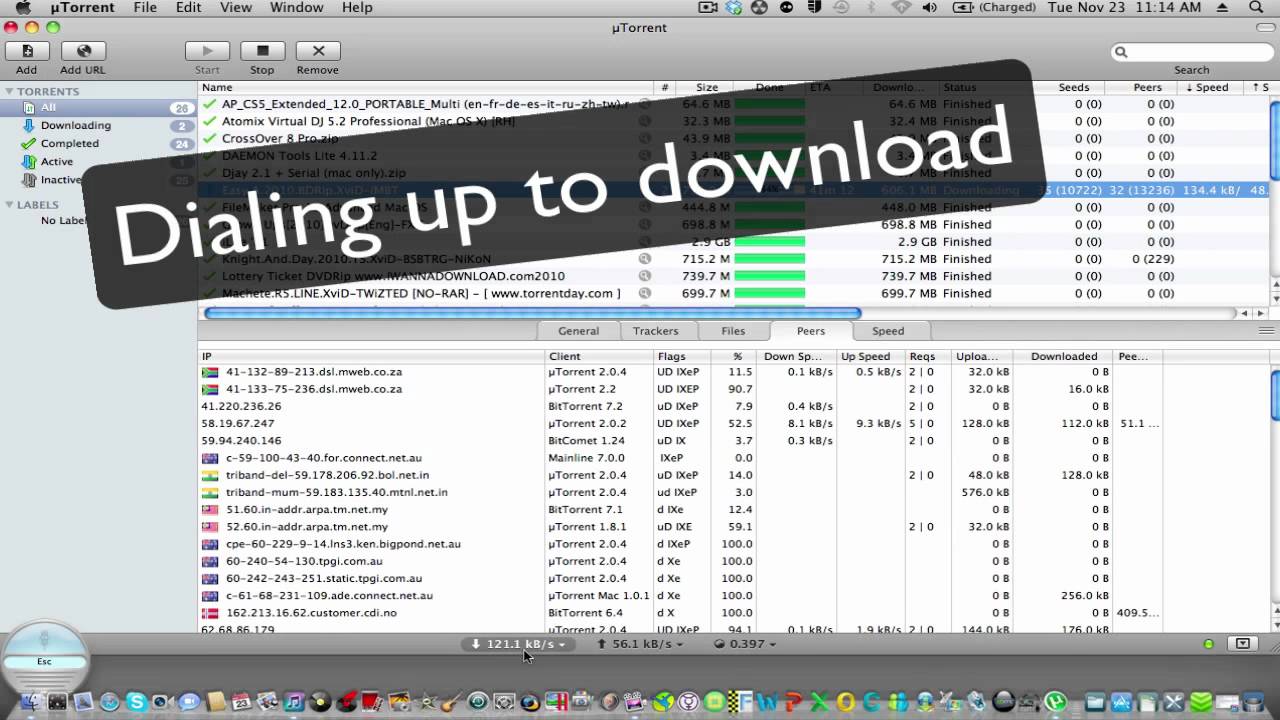
Task: Click the Add torrent toolbar icon
Action: [x=27, y=51]
